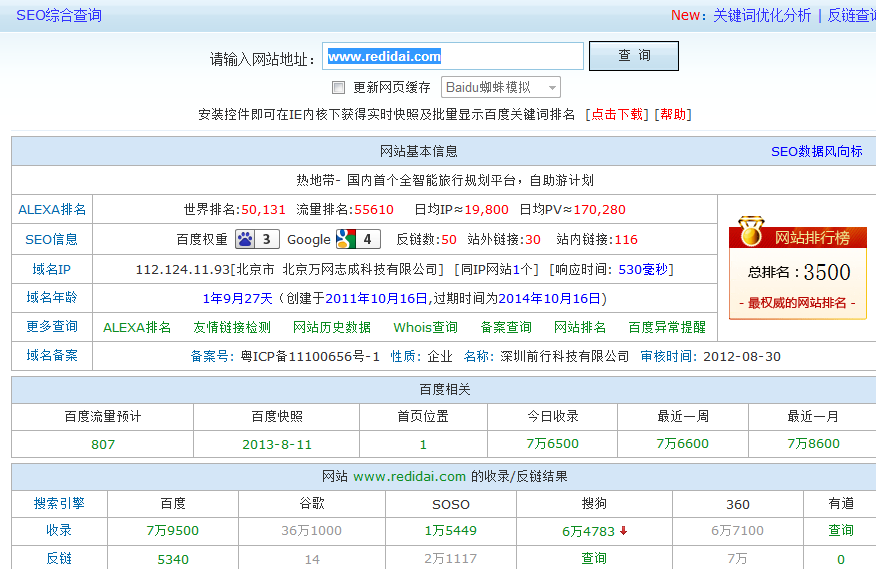Click Baidu index count 7万9500
The height and width of the screenshot is (569, 876).
tap(173, 530)
